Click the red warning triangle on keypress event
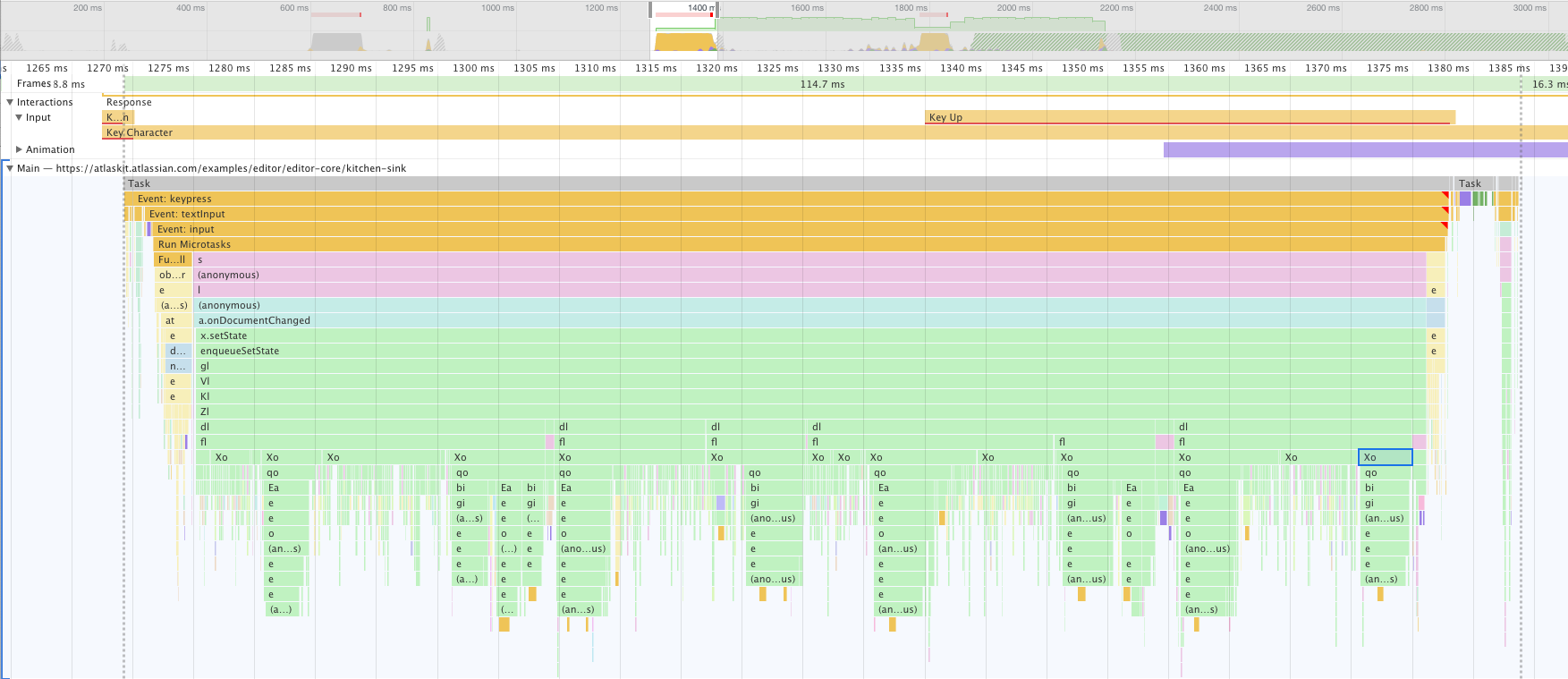Viewport: 1568px width, 679px height. tap(1444, 195)
